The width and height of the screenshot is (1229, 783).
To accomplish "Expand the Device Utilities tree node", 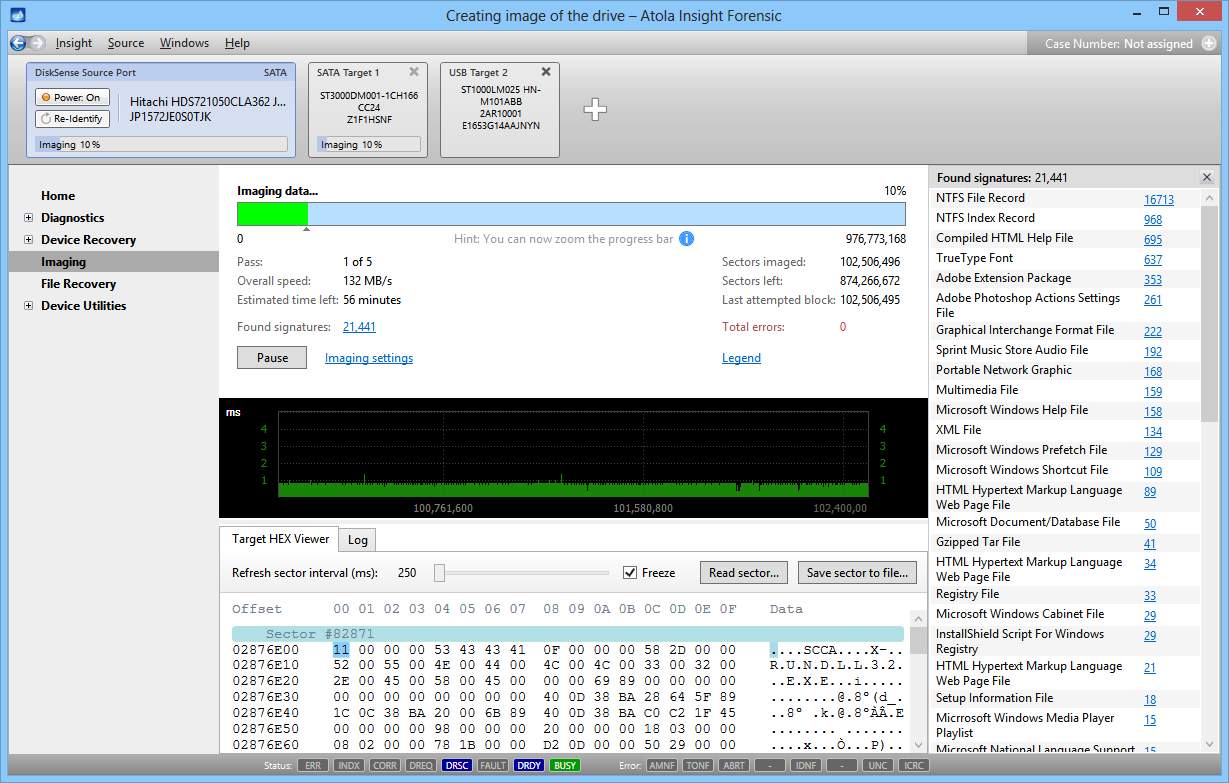I will (28, 306).
